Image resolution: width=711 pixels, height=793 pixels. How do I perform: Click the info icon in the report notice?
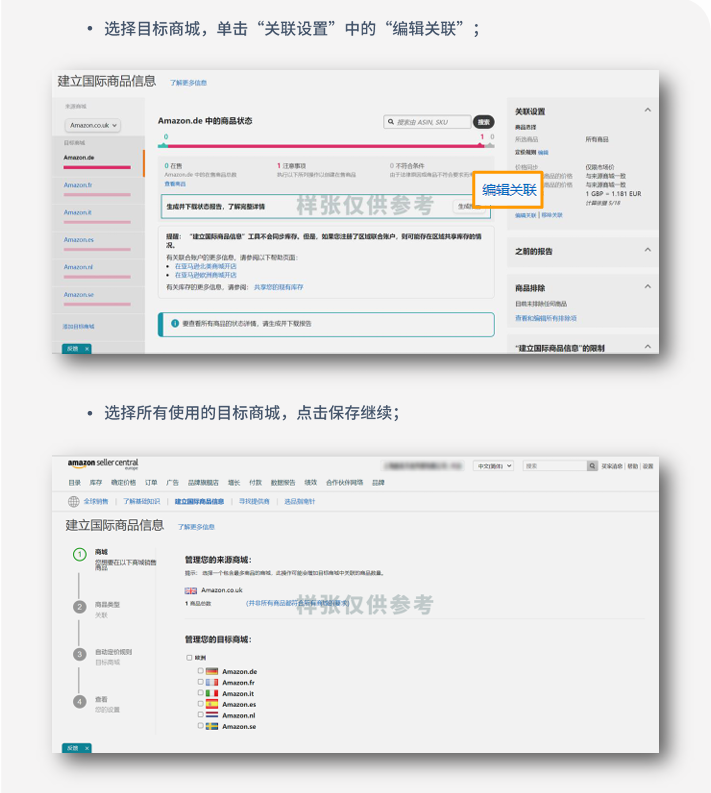175,323
